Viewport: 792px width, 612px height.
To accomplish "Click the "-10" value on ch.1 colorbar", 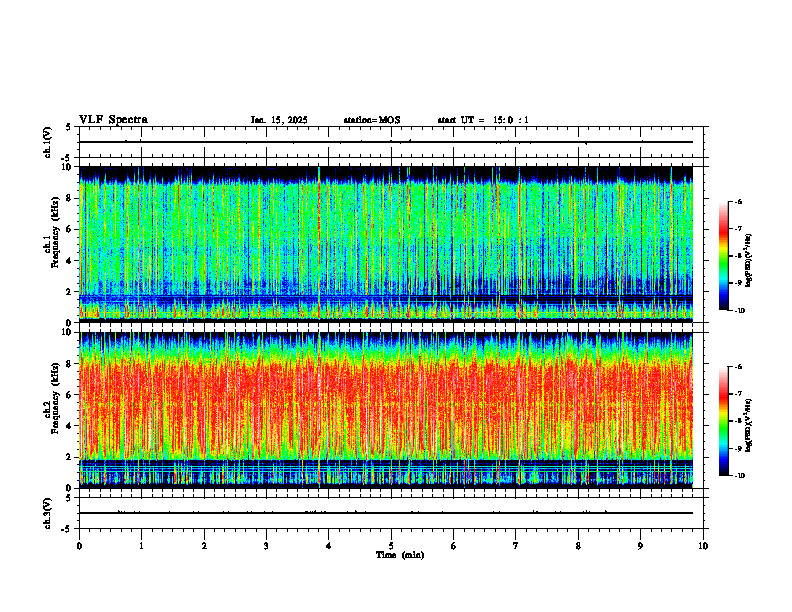I will point(739,311).
